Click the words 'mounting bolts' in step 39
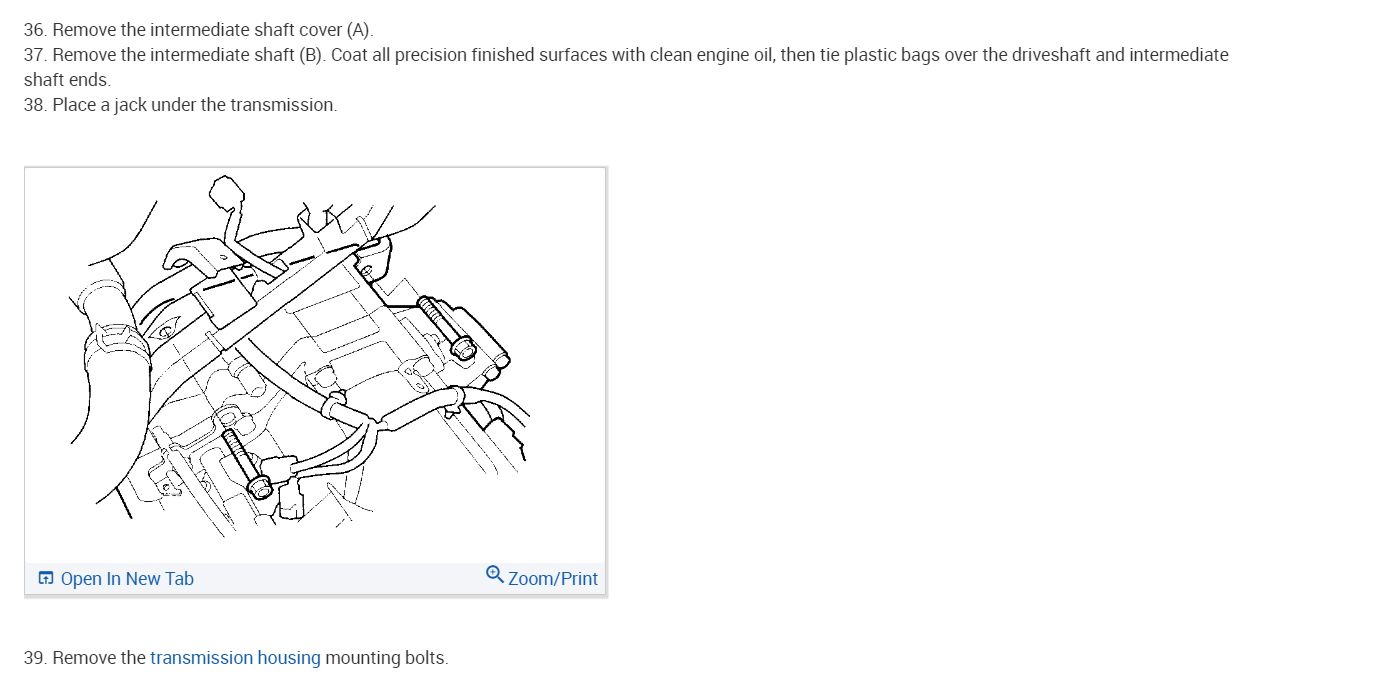Viewport: 1382px width, 694px height. (x=385, y=657)
